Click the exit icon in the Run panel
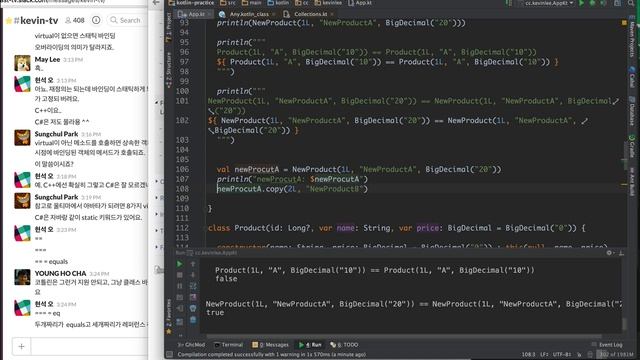Viewport: 640px width, 360px height. pos(180,308)
